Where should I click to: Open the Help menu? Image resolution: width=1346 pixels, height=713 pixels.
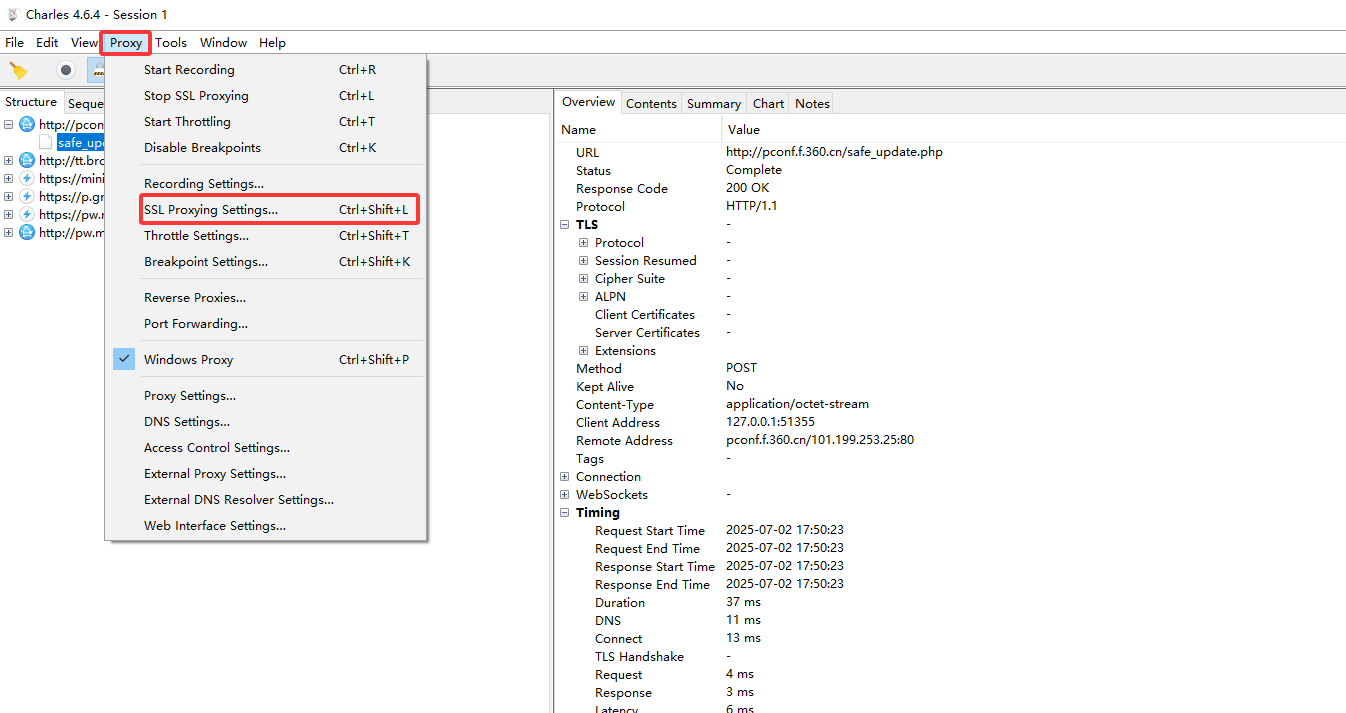(272, 43)
